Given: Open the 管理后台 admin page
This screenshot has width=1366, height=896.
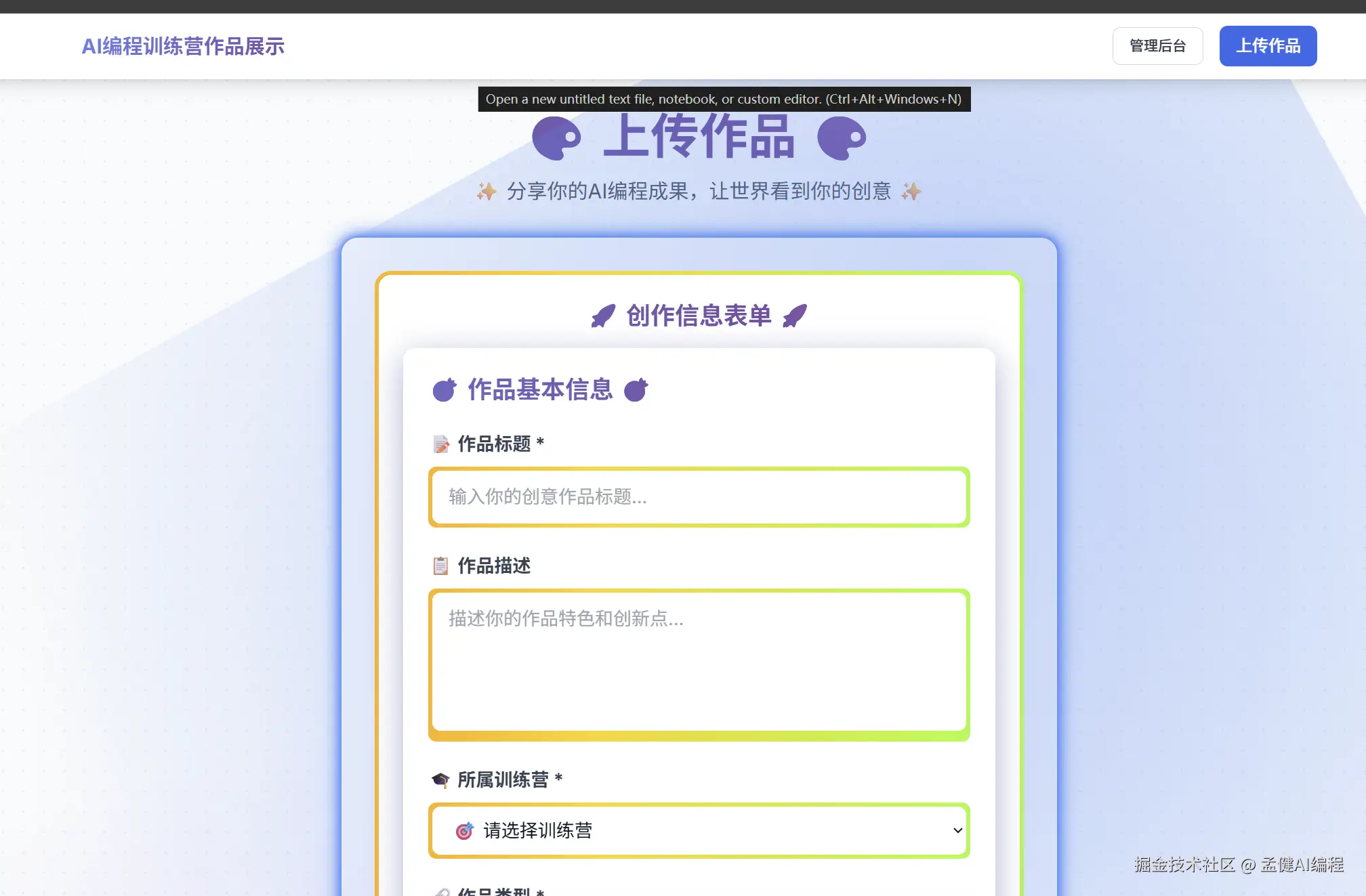Looking at the screenshot, I should (x=1157, y=46).
